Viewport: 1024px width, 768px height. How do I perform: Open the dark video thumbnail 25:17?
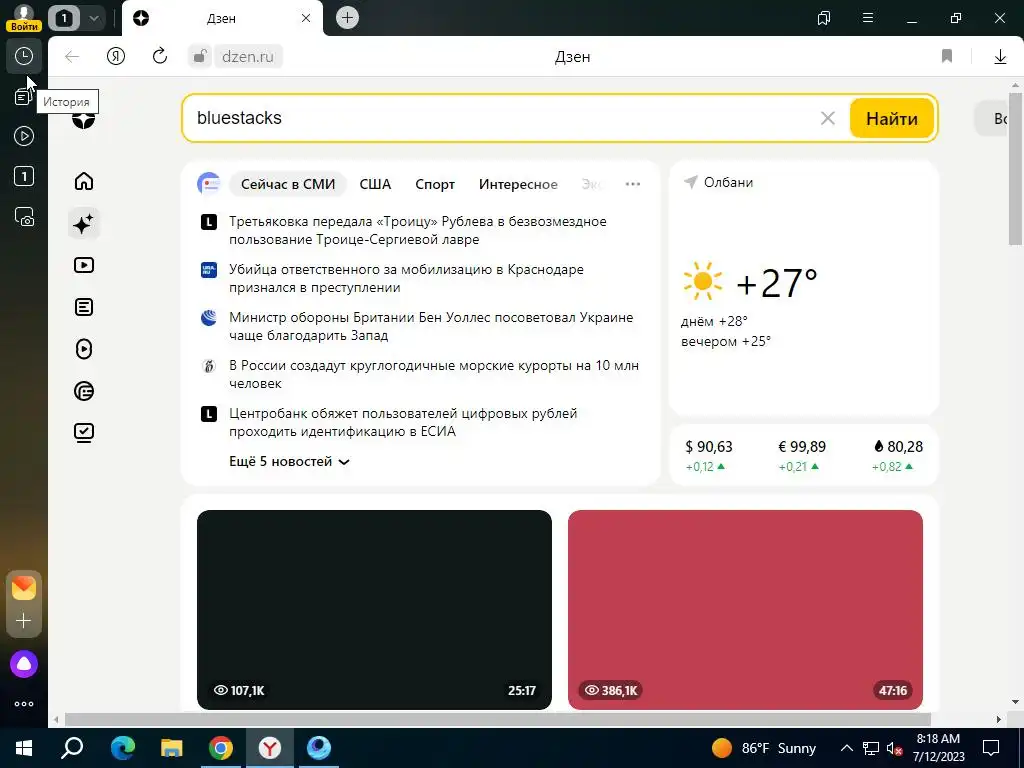coord(374,609)
